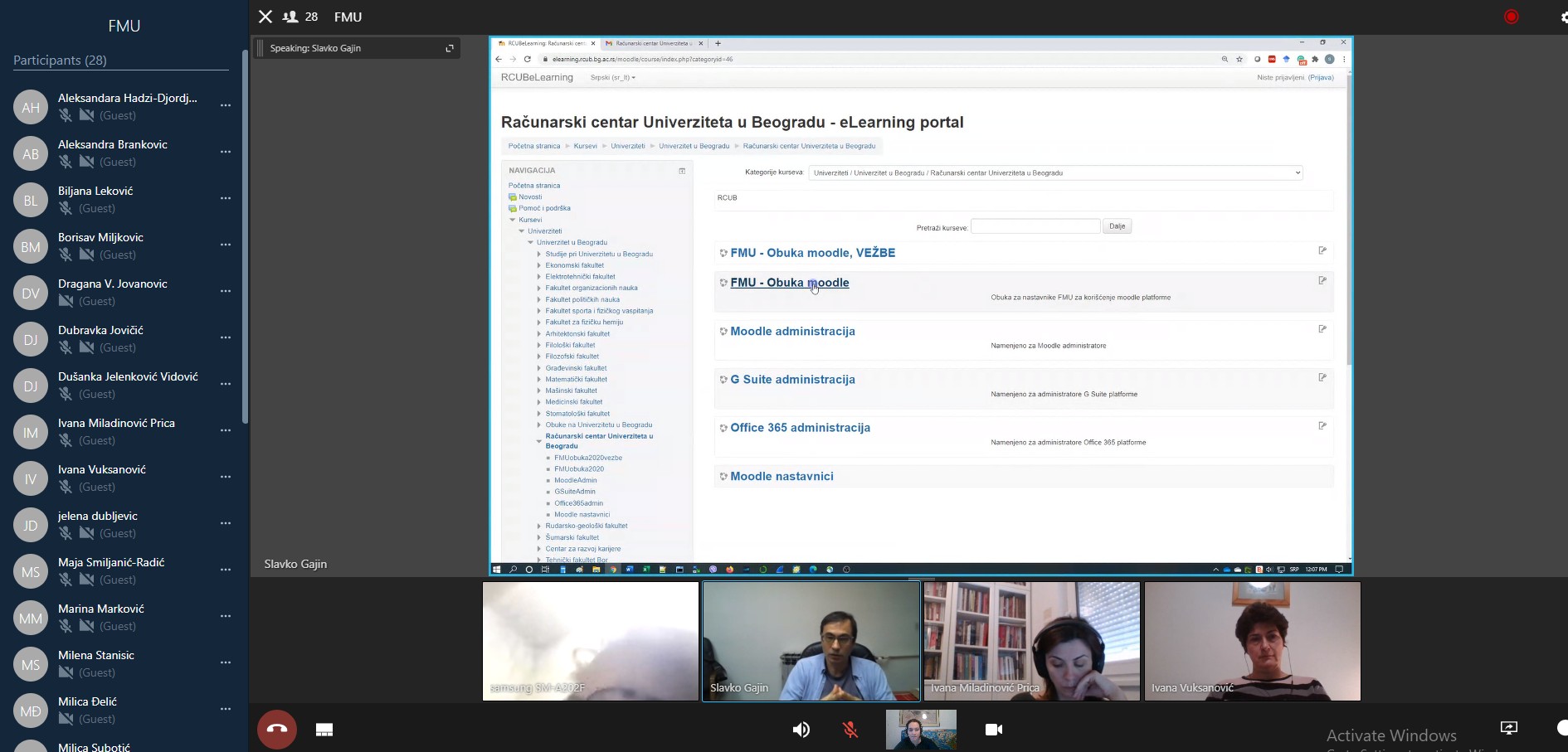This screenshot has width=1568, height=752.
Task: Open the Office 365 administracija course link
Action: pos(801,428)
